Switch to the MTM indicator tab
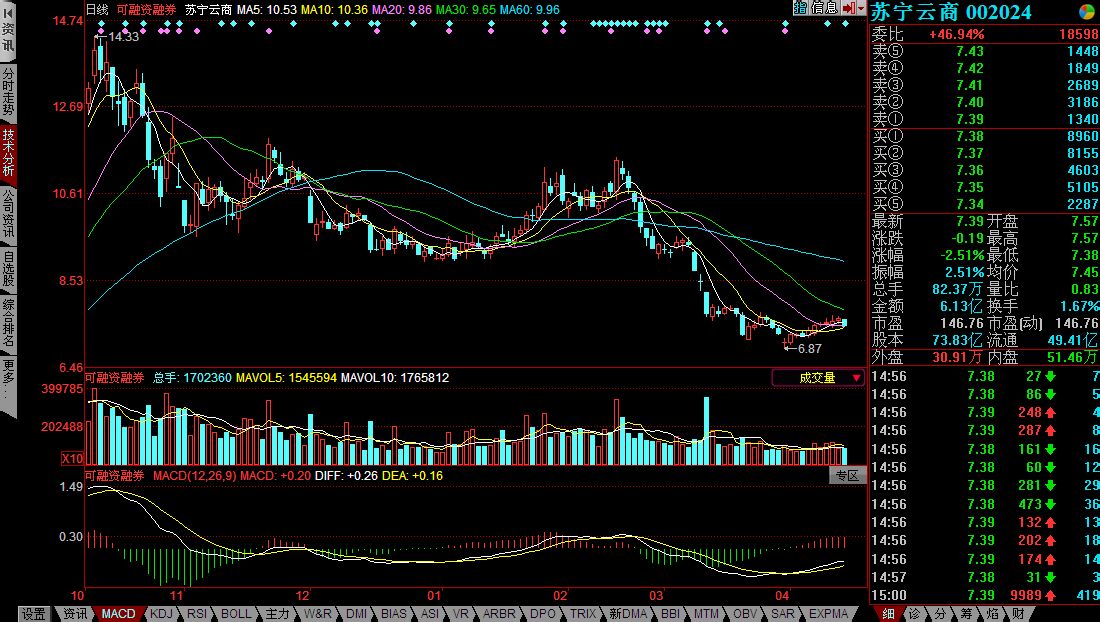 [x=706, y=614]
